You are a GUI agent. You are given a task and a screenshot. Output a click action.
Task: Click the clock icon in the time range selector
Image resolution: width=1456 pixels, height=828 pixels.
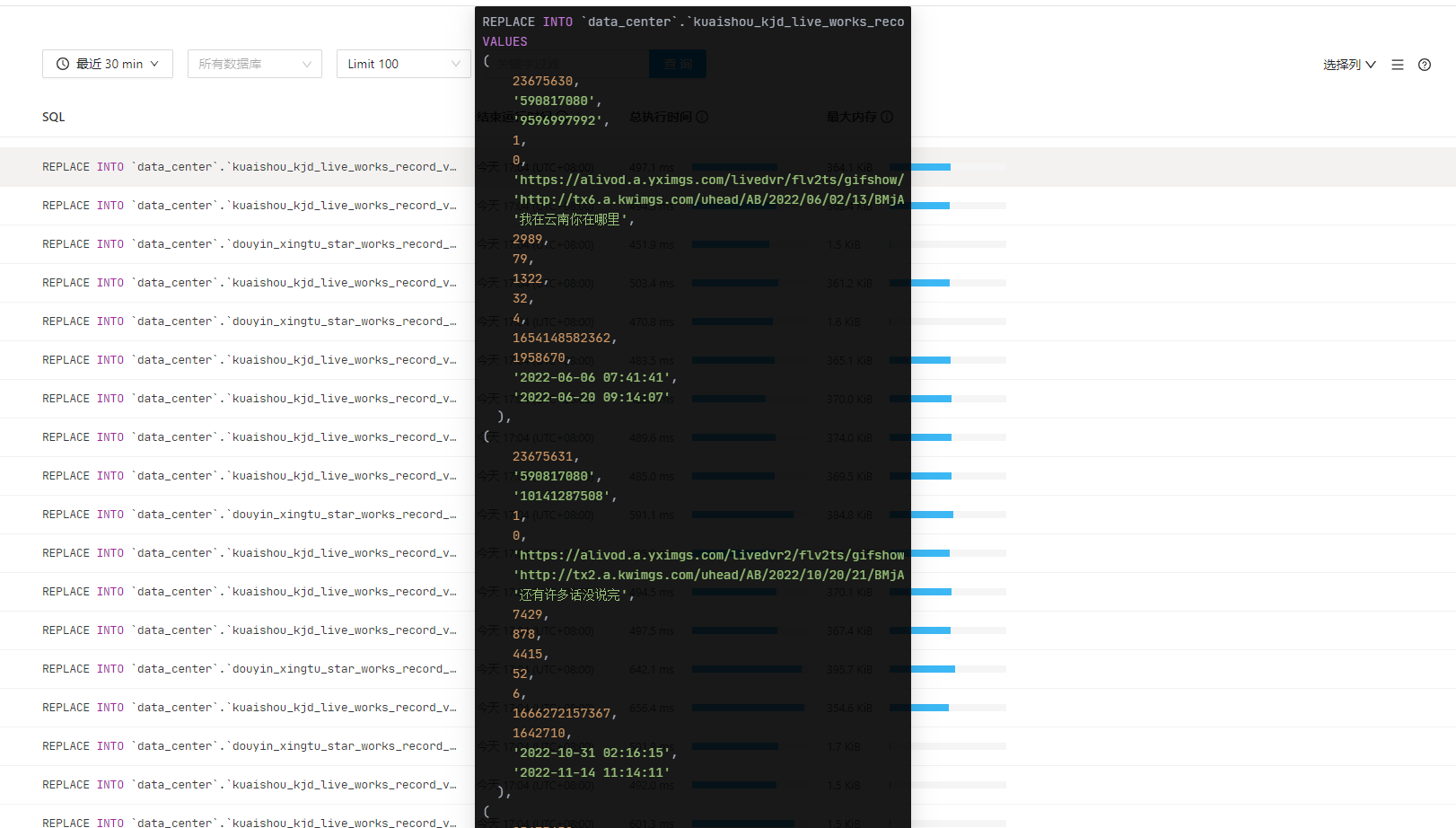pyautogui.click(x=63, y=64)
